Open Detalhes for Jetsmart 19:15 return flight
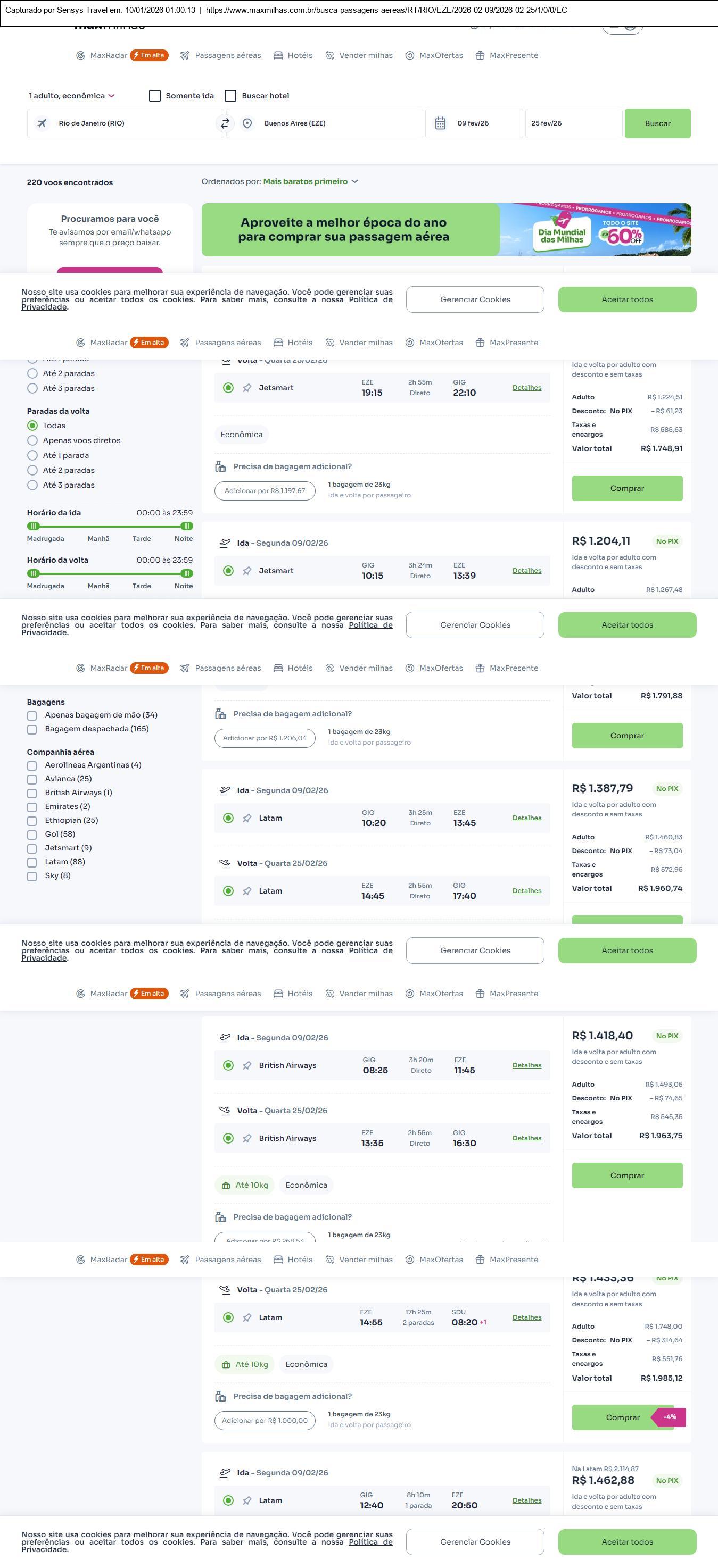 point(527,388)
